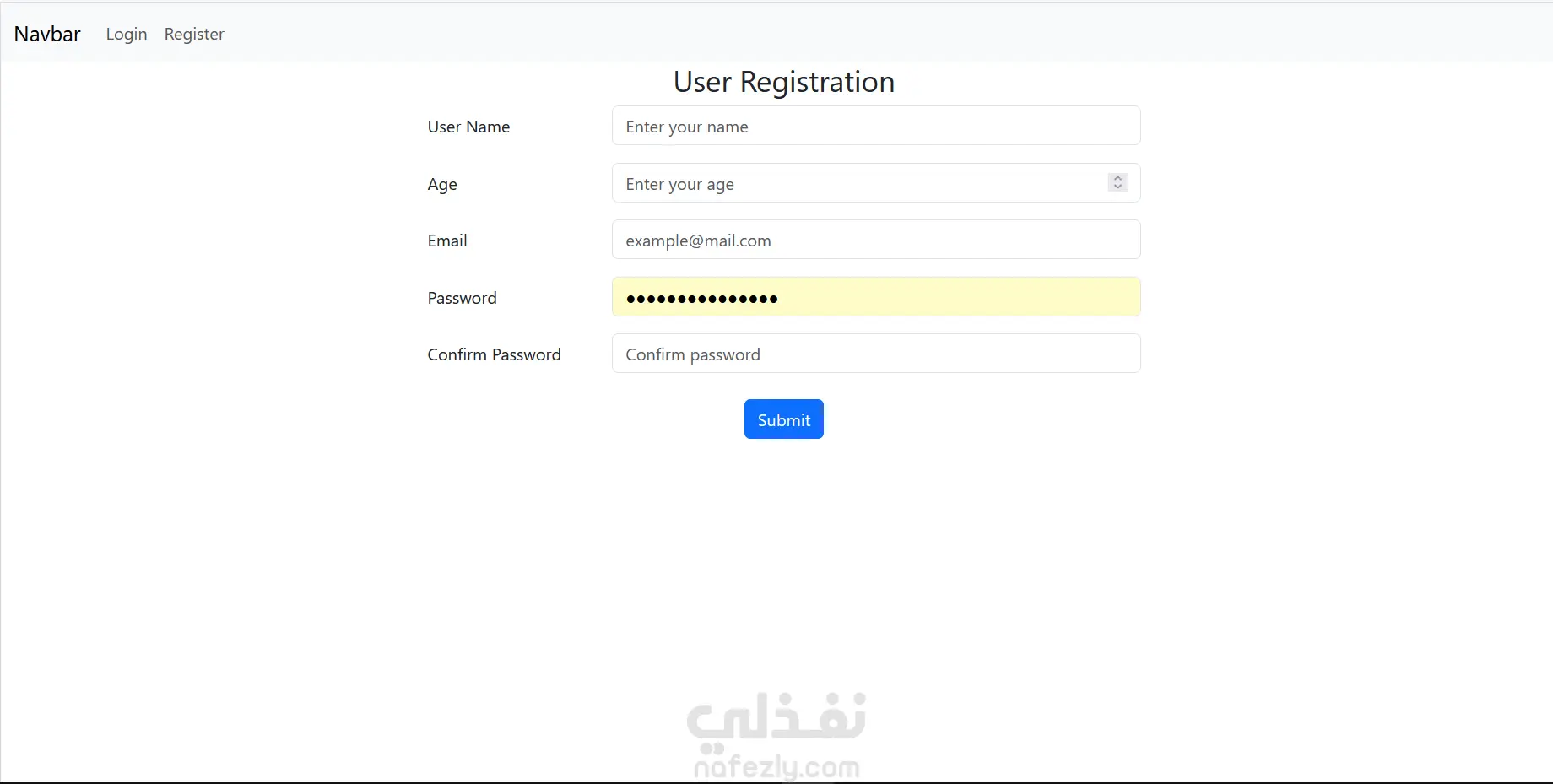
Task: Select the email input box
Action: pyautogui.click(x=875, y=240)
